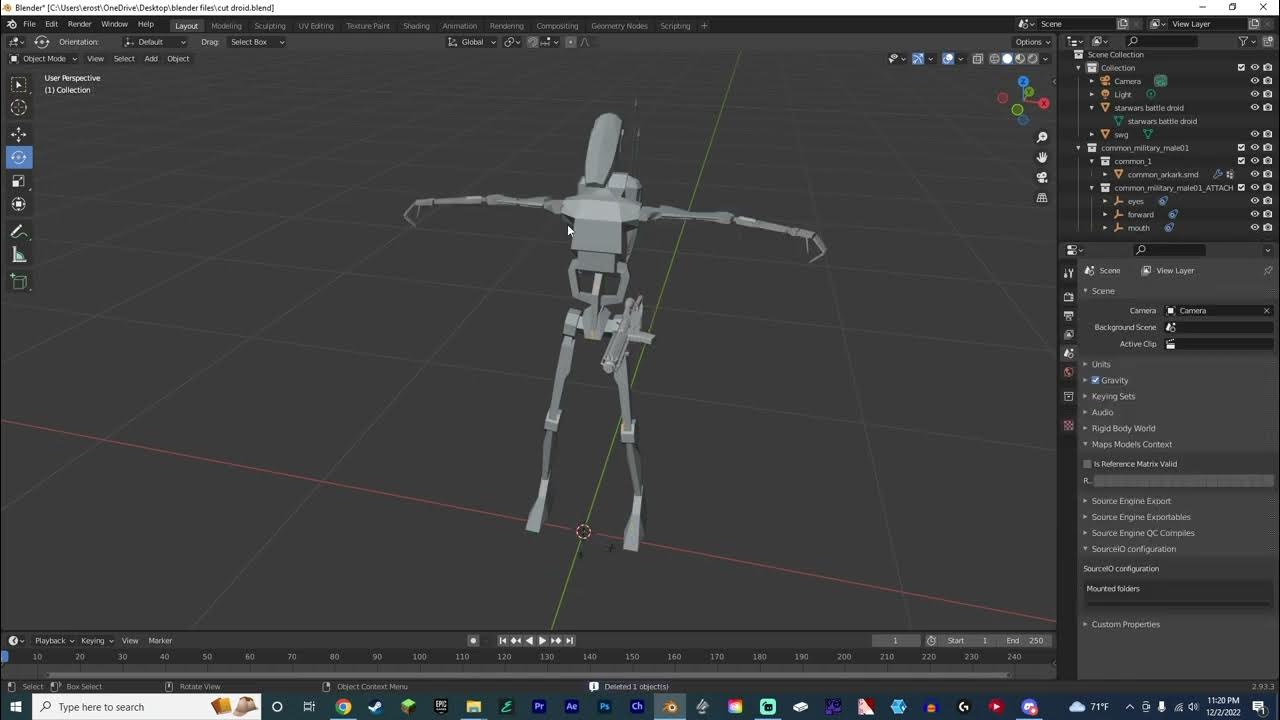The height and width of the screenshot is (720, 1280).
Task: Enable Is Reference Matrix Valid checkbox
Action: coord(1087,464)
